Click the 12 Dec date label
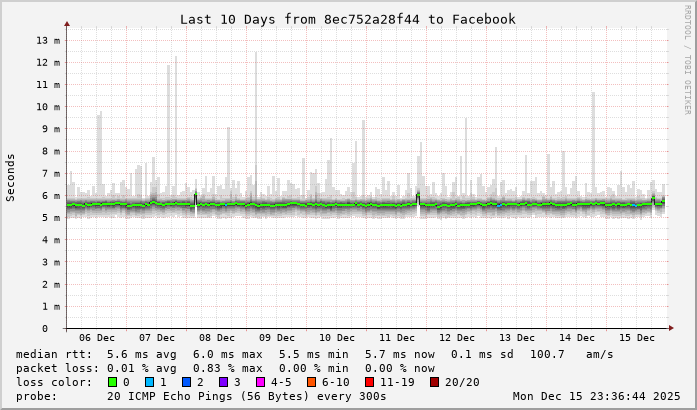The width and height of the screenshot is (697, 410). pyautogui.click(x=457, y=338)
